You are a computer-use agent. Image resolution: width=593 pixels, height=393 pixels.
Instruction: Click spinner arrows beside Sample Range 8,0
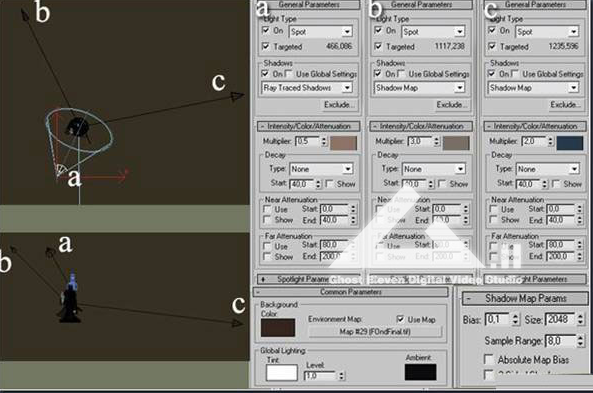click(x=581, y=341)
